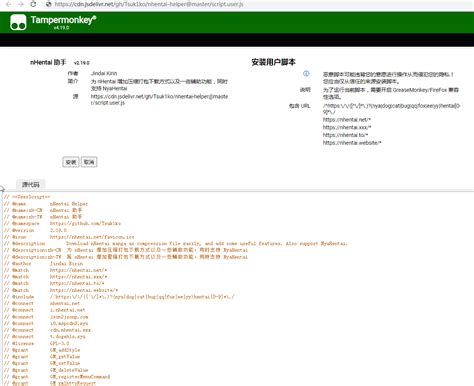Reload the page with the refresh icon

pos(33,4)
